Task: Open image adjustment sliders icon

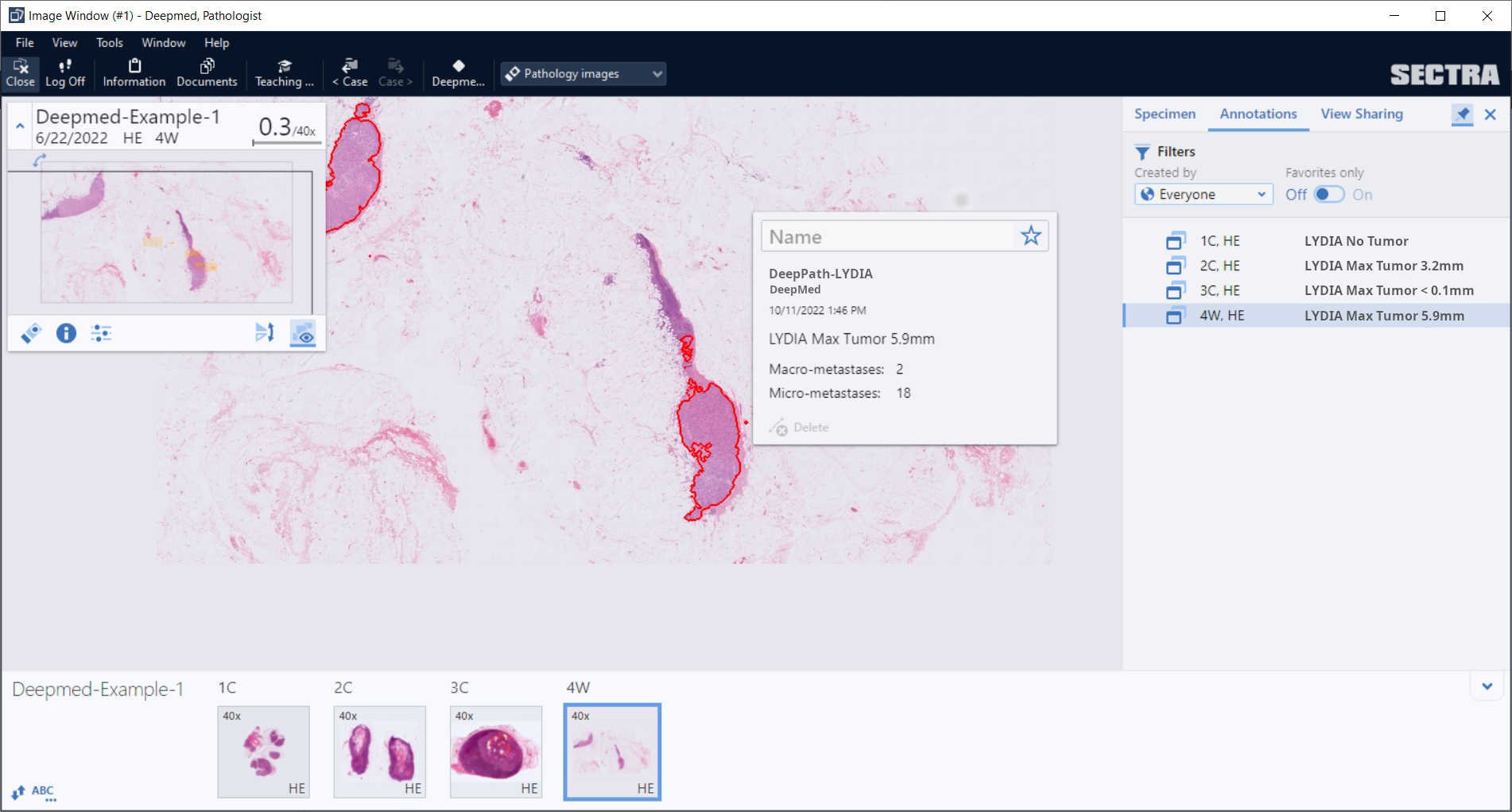Action: click(101, 333)
